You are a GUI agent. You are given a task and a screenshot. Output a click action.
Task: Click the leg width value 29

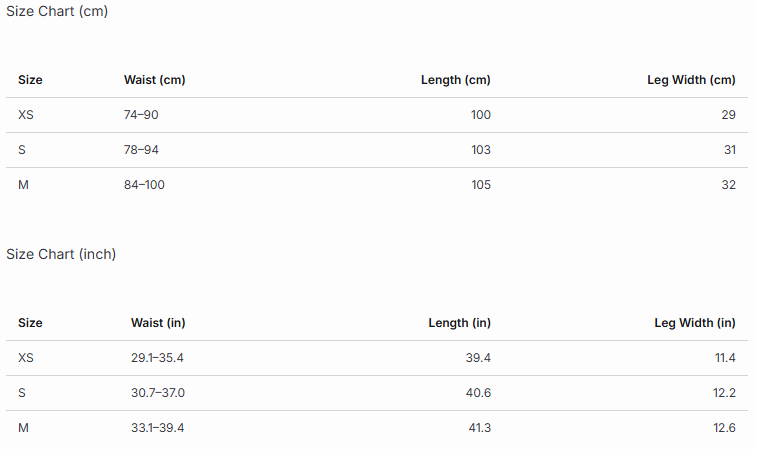(729, 115)
